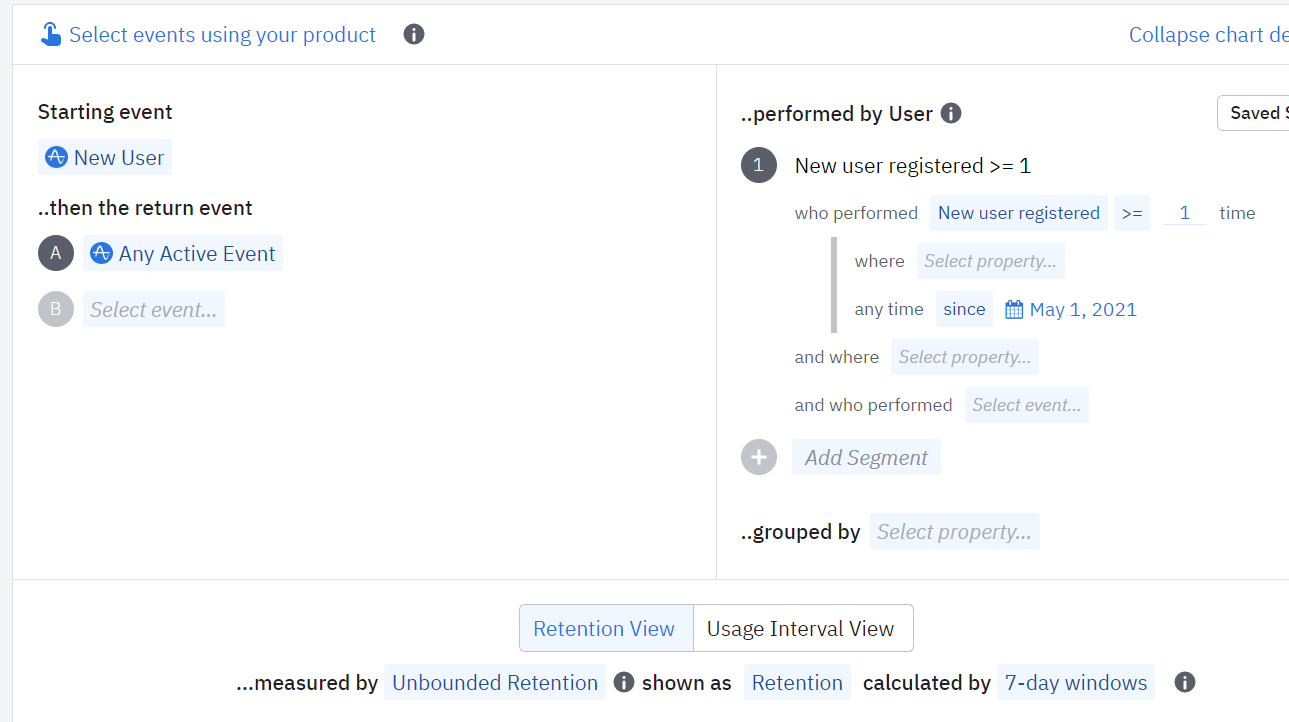Screen dimensions: 1289x722
Task: Click the grouped by Select property field
Action: click(954, 532)
